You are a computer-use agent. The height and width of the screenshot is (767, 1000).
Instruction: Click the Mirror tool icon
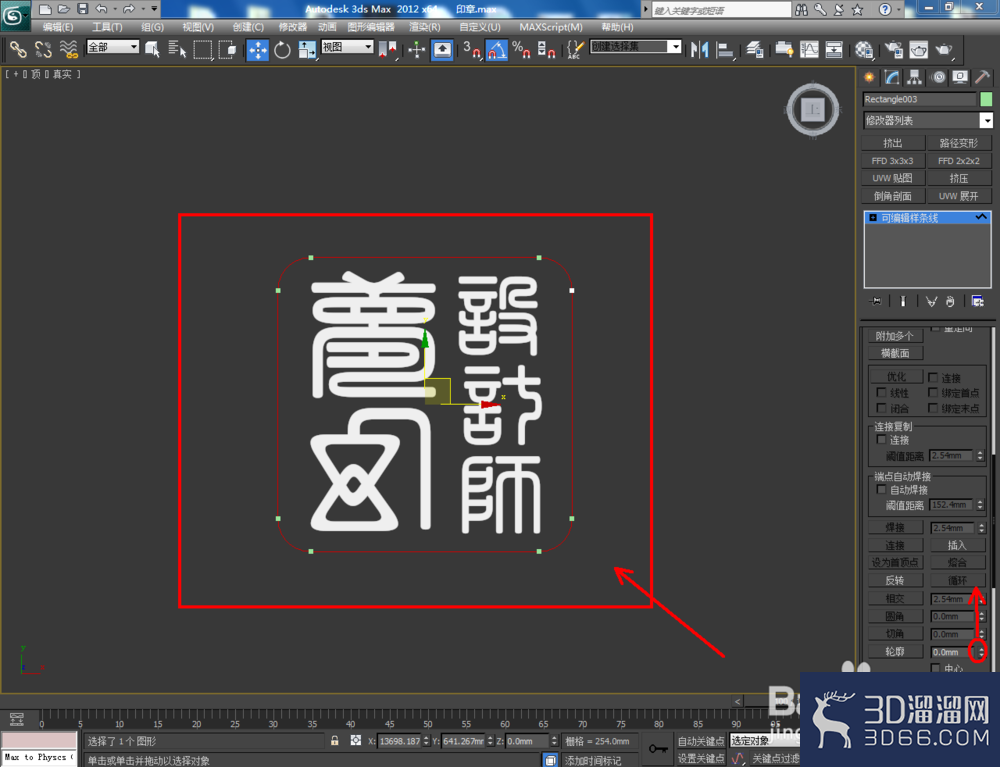pyautogui.click(x=700, y=50)
